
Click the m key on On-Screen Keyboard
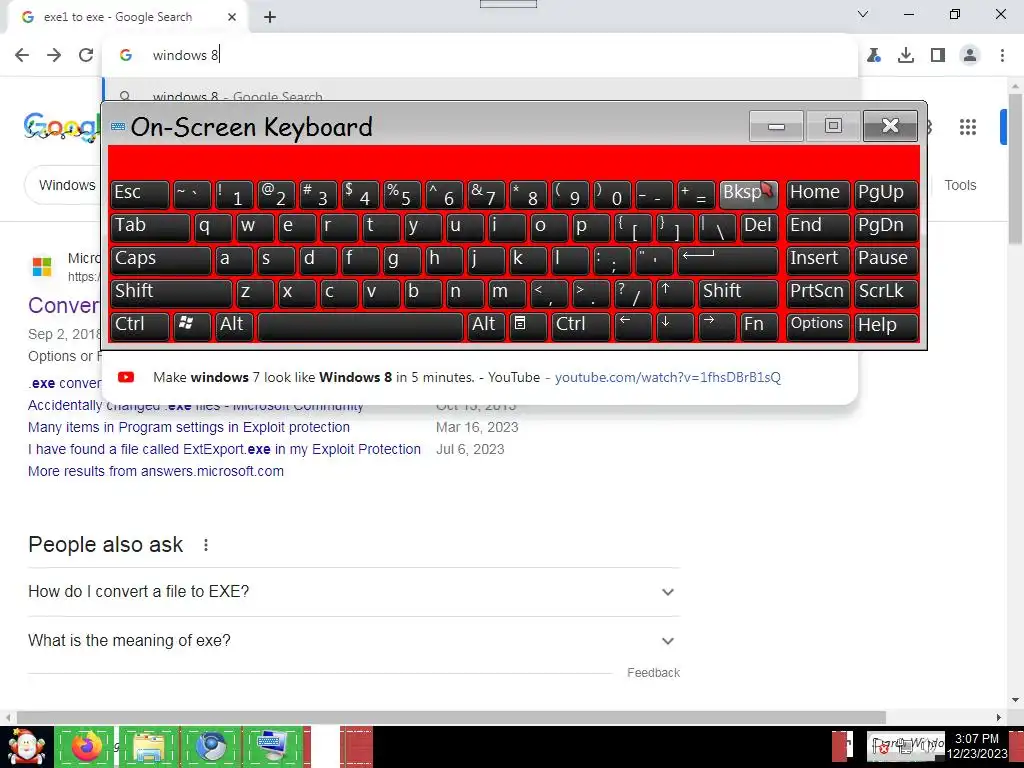[506, 293]
